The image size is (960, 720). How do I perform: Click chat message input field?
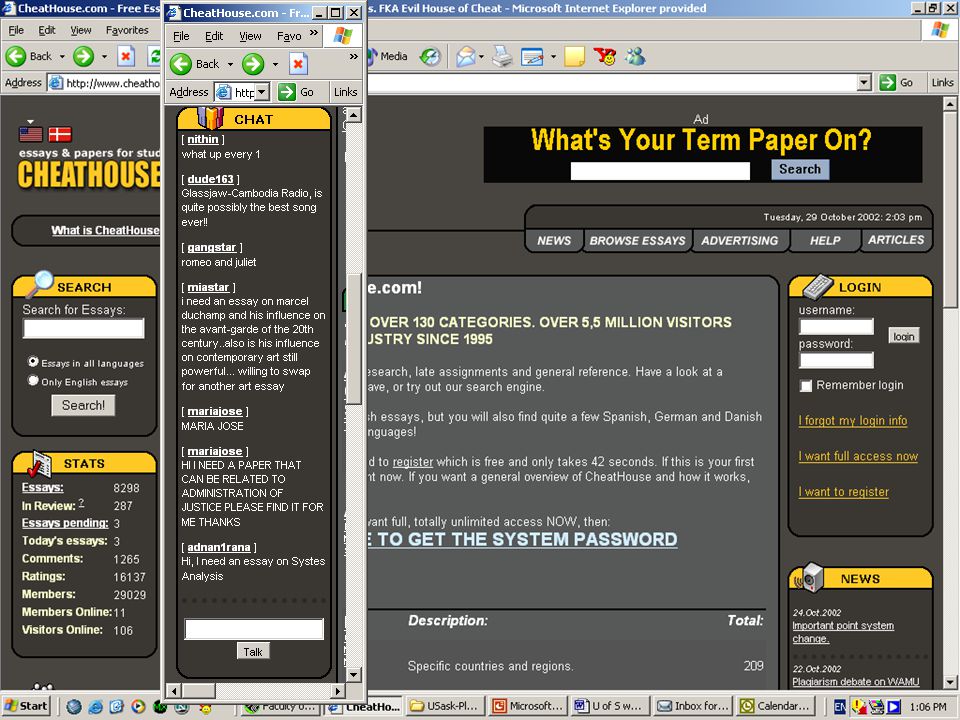click(254, 629)
